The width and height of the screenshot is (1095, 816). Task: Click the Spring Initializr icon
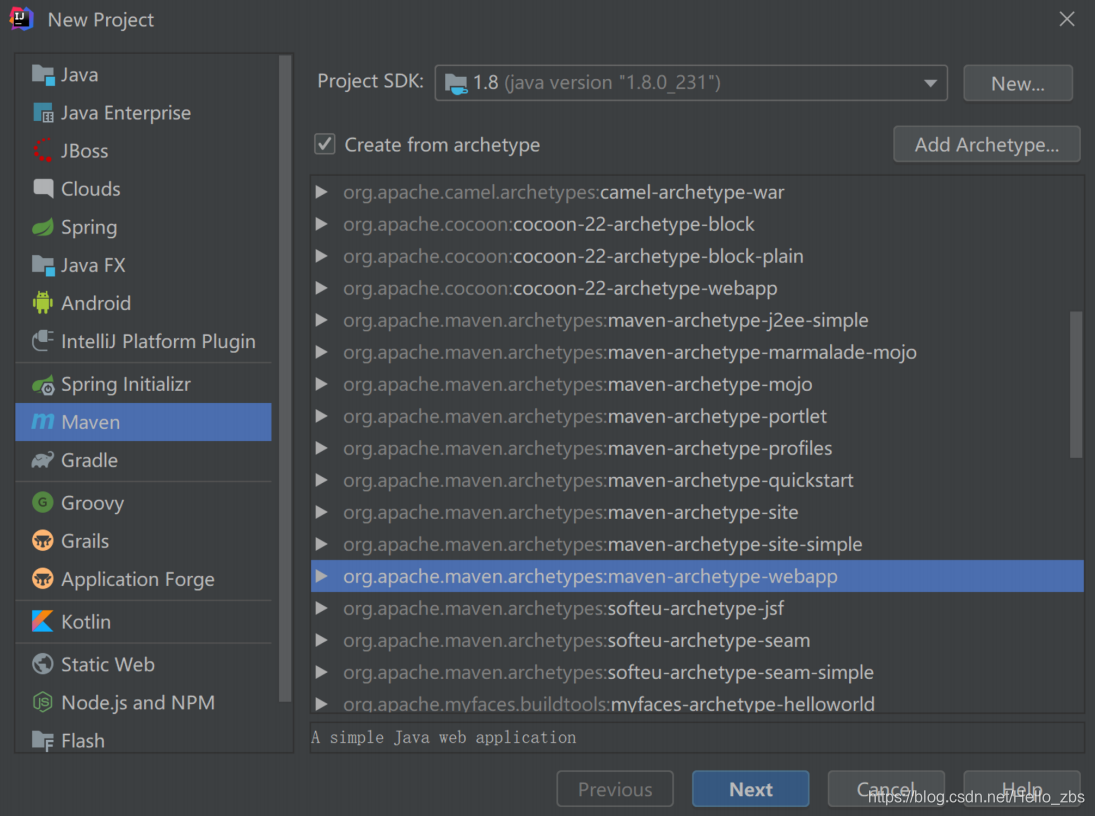click(43, 384)
